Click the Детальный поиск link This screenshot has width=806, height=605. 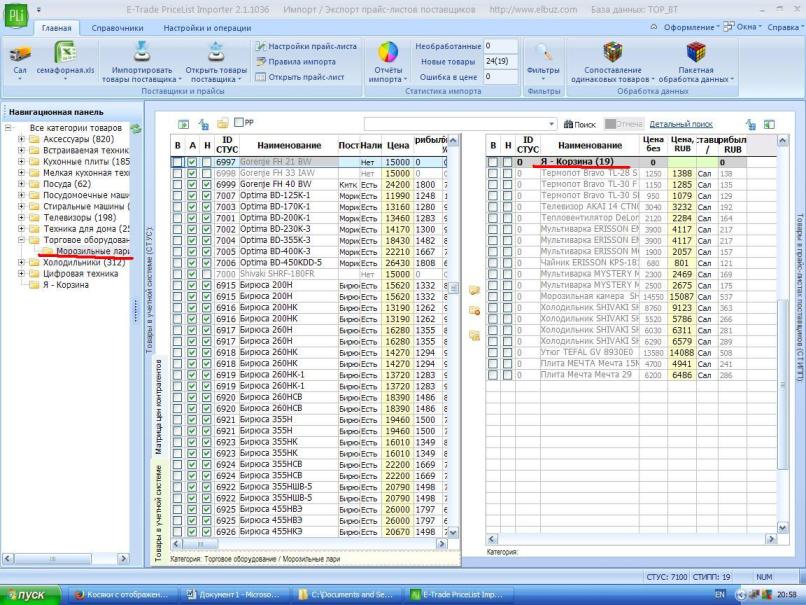681,124
